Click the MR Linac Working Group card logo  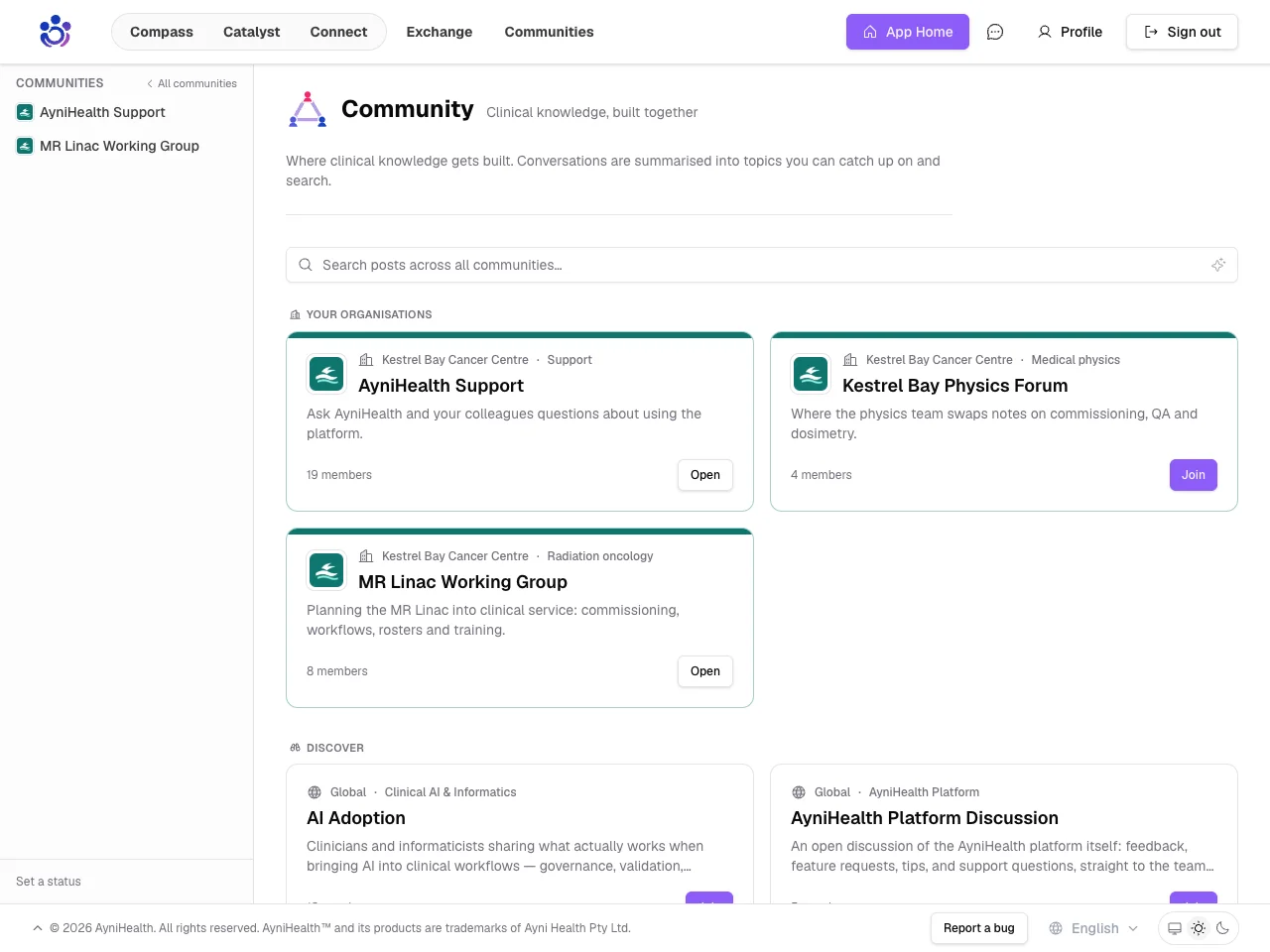pos(326,570)
